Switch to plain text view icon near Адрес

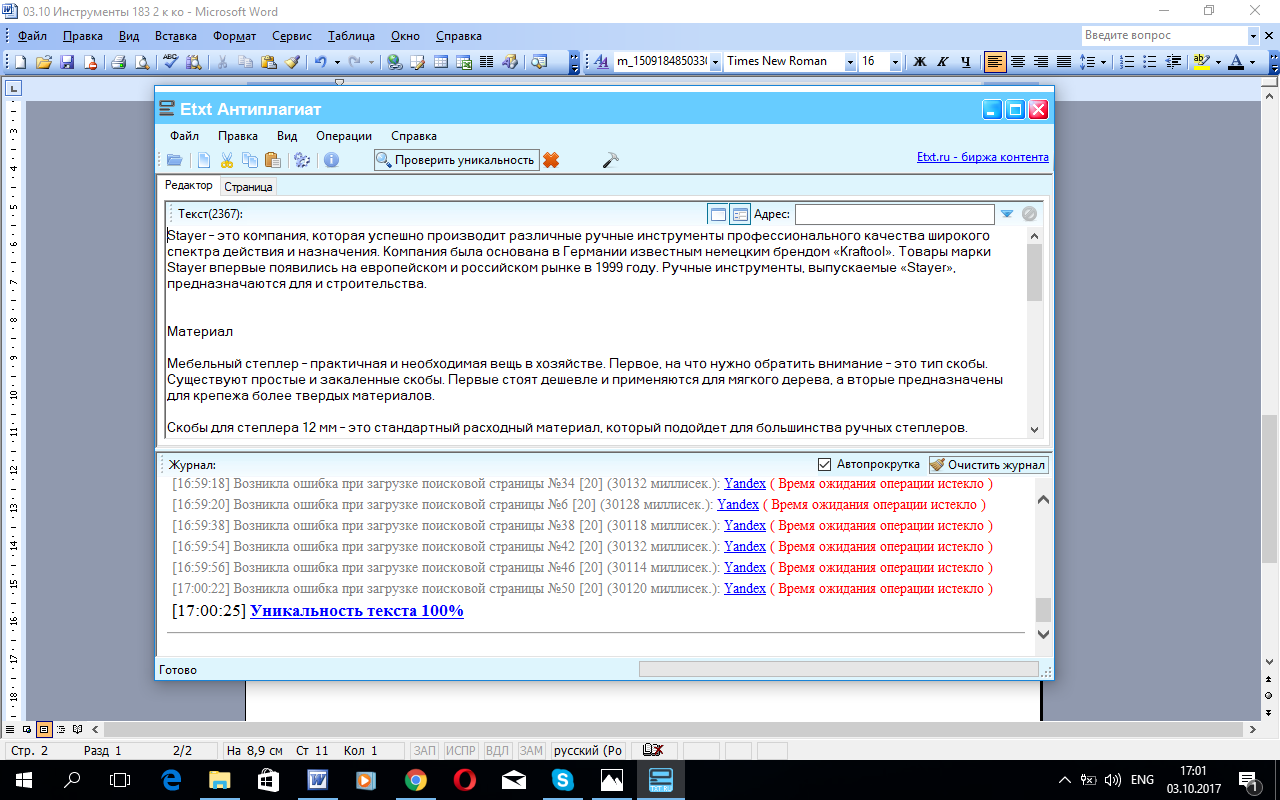[x=717, y=214]
